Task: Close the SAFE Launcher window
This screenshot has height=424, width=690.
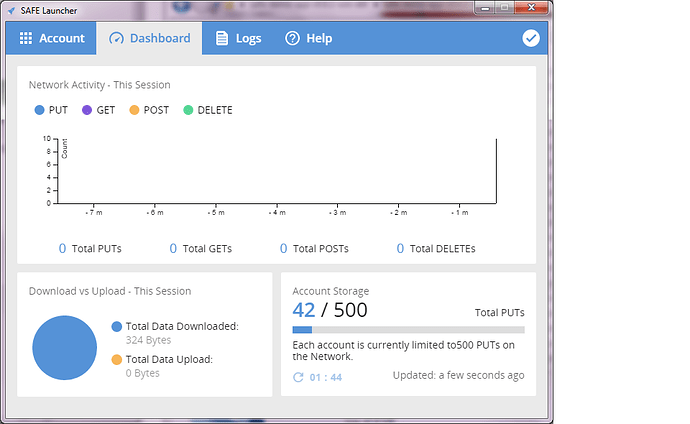Action: point(531,8)
